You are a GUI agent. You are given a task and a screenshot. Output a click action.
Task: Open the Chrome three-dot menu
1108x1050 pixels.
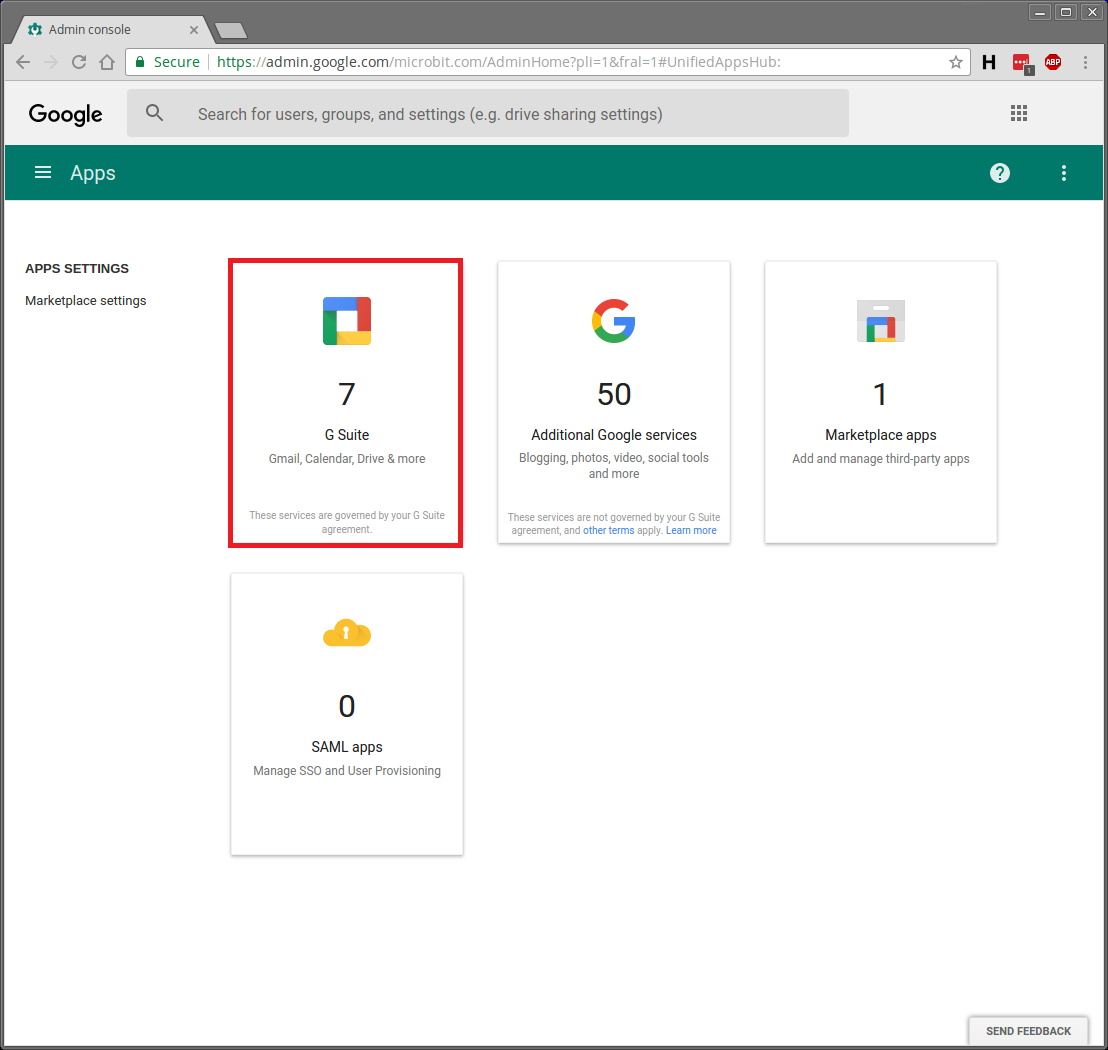tap(1085, 62)
